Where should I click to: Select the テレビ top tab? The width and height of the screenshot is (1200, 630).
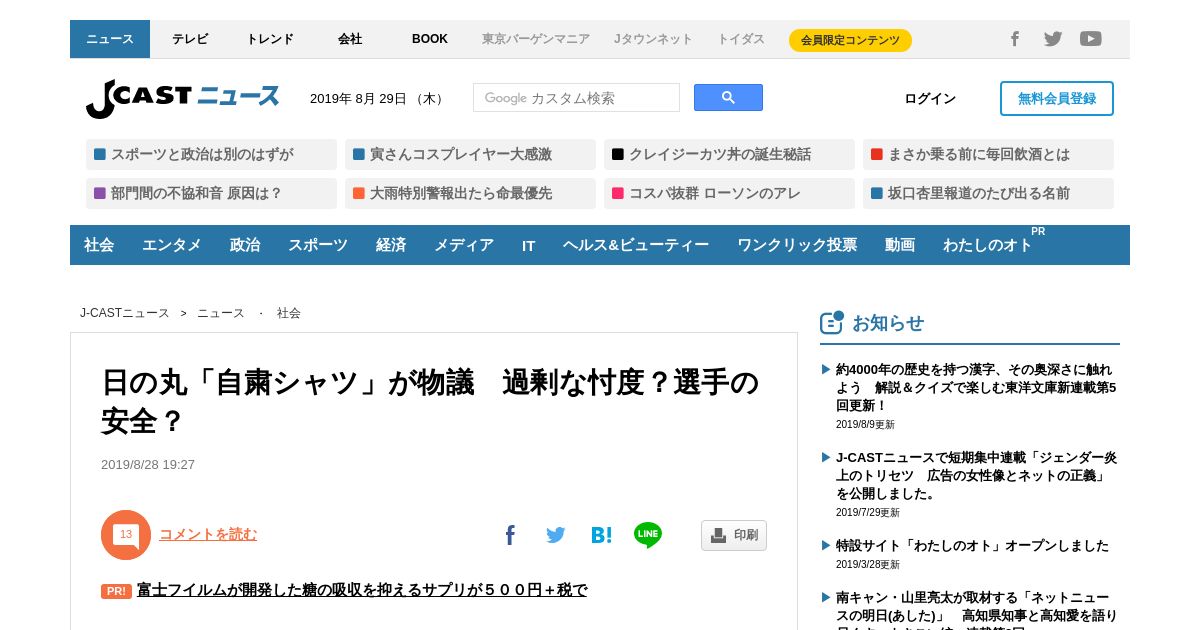[190, 39]
